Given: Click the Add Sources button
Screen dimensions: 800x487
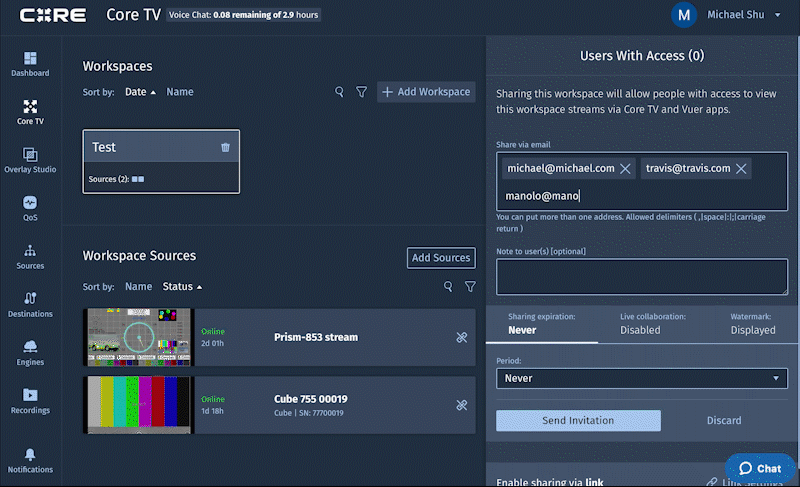Looking at the screenshot, I should pyautogui.click(x=441, y=258).
